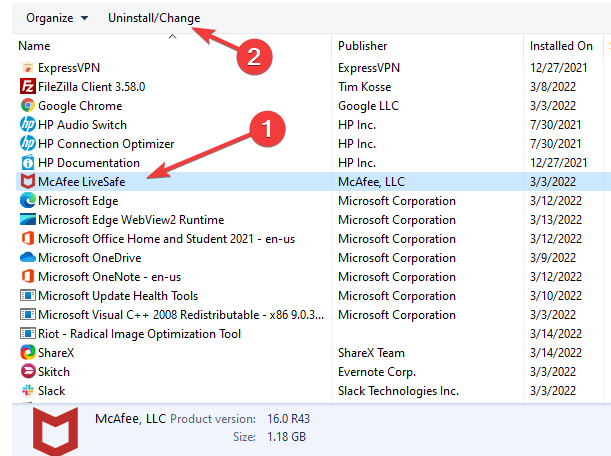Click the product version 16.0 R43 value
This screenshot has height=456, width=611.
pyautogui.click(x=288, y=419)
